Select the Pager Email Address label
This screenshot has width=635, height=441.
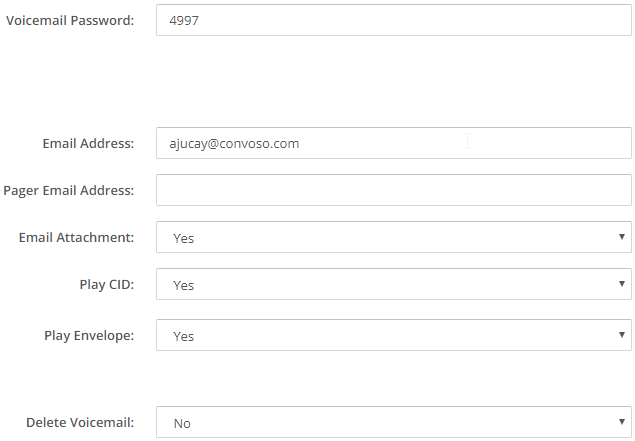click(69, 190)
